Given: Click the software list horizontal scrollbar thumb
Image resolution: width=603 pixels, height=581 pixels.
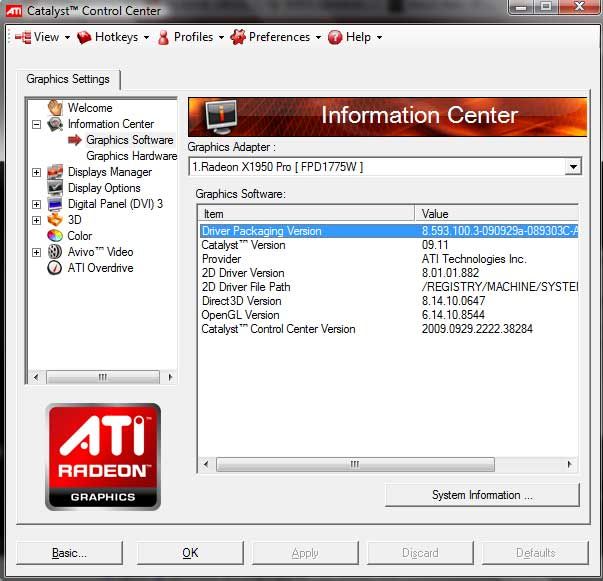Looking at the screenshot, I should click(355, 464).
